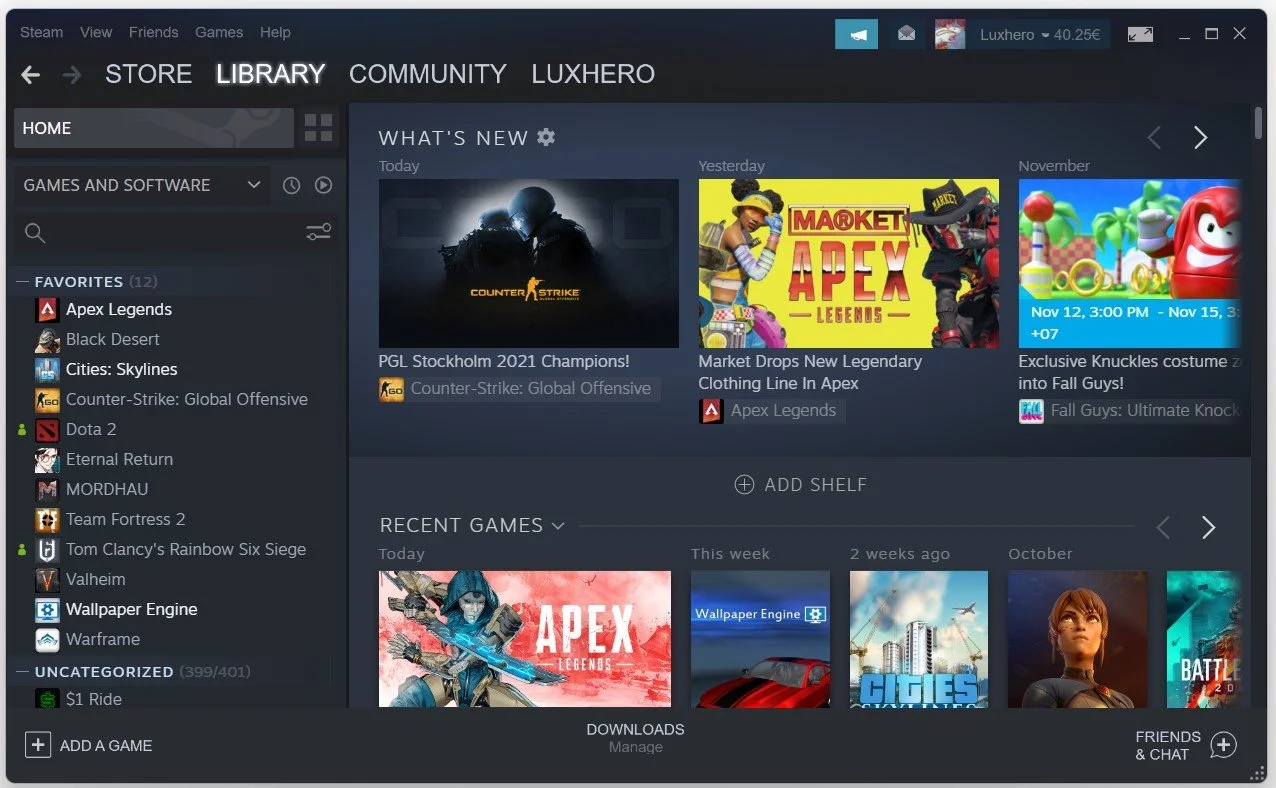Open Recent Games shelf dropdown
Image resolution: width=1276 pixels, height=788 pixels.
558,526
